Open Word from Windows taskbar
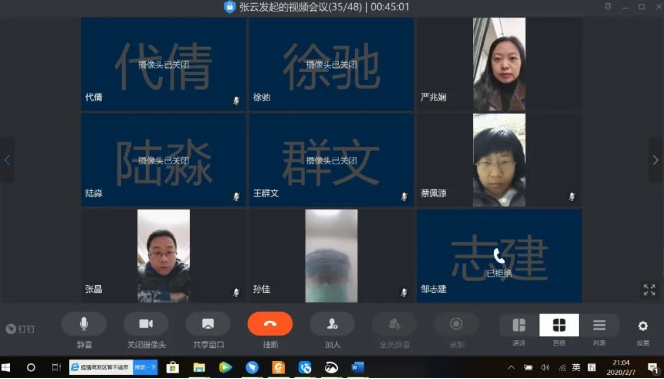 (357, 367)
